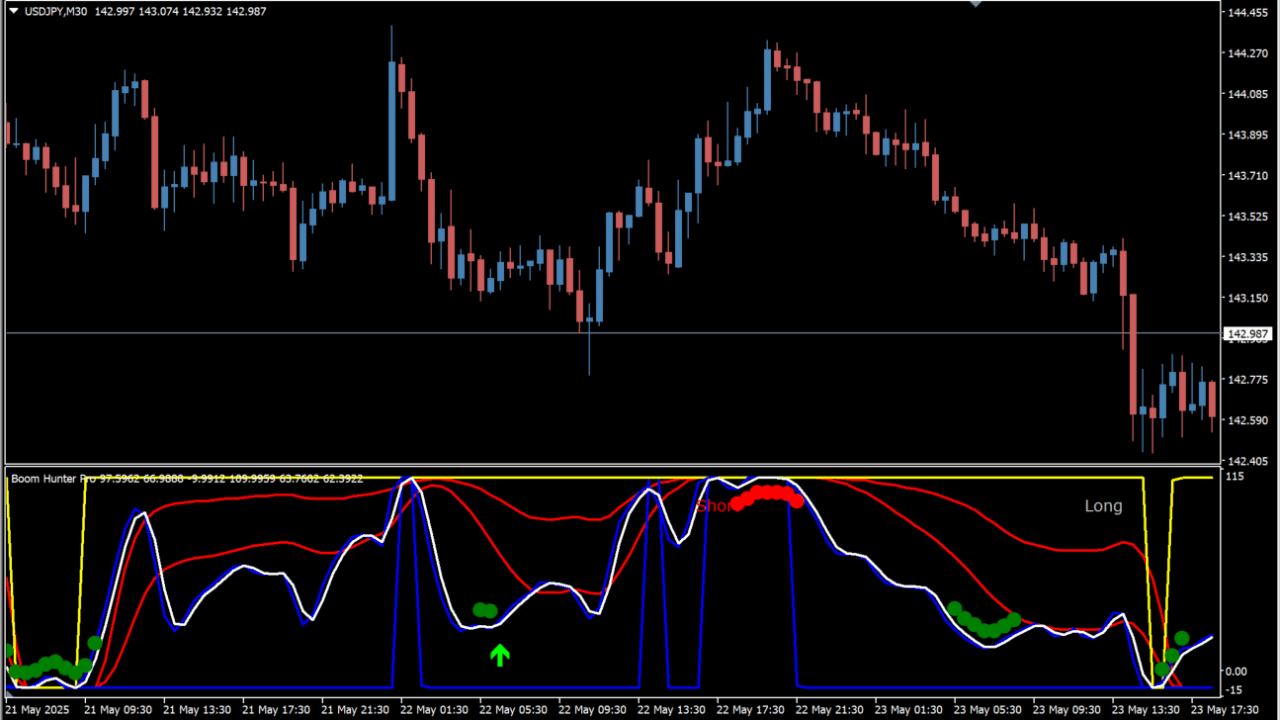Screen dimensions: 1280x720
Task: Click the '23 May 09:30' time label
Action: 1066,710
